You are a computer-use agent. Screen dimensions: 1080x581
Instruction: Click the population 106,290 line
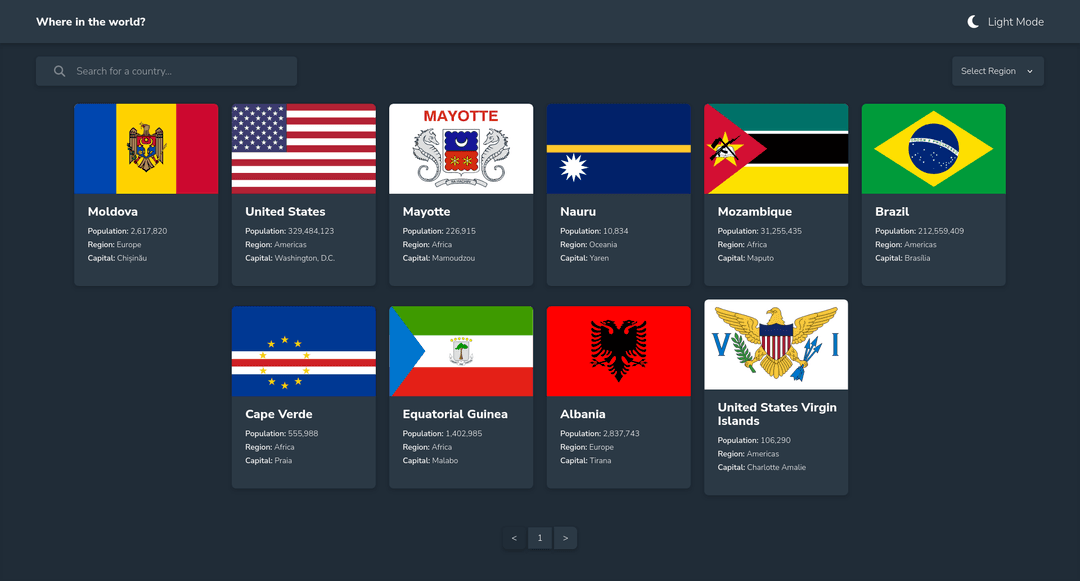754,441
